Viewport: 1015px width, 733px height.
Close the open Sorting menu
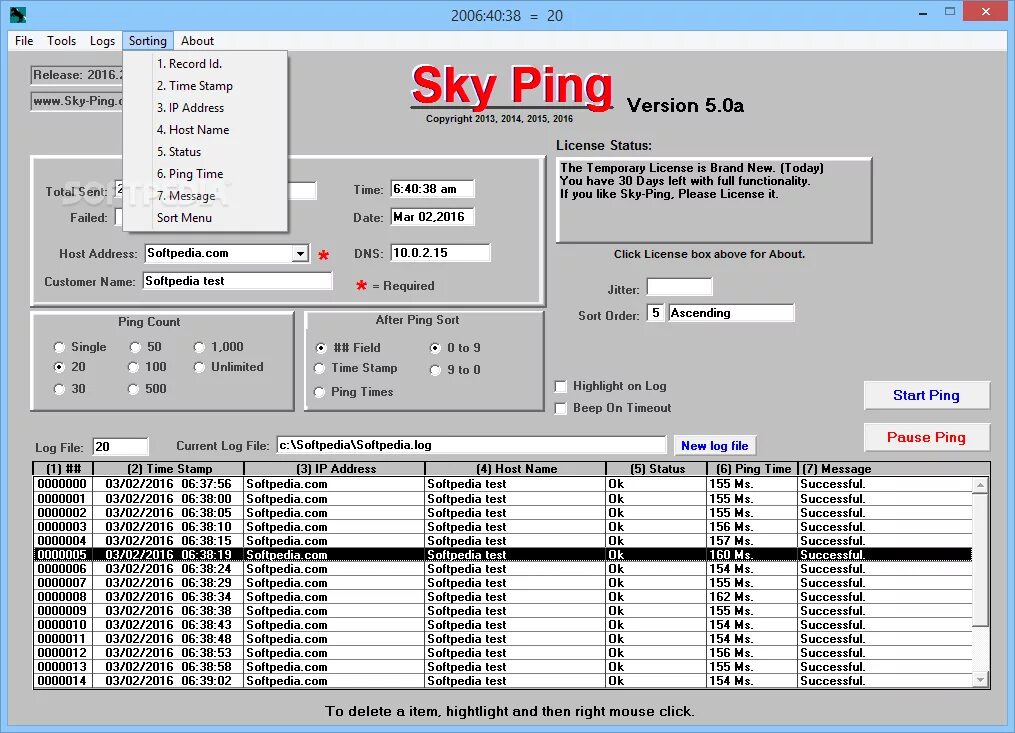click(x=148, y=41)
